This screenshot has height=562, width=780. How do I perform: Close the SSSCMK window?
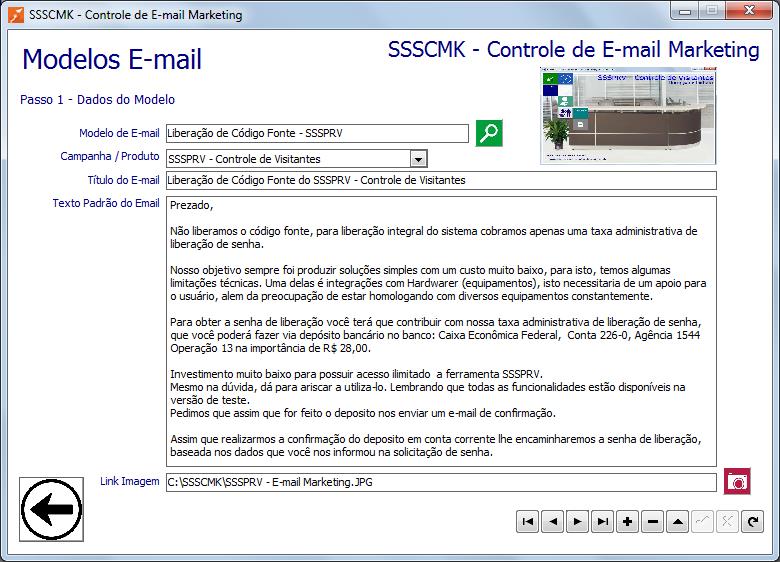tap(750, 11)
